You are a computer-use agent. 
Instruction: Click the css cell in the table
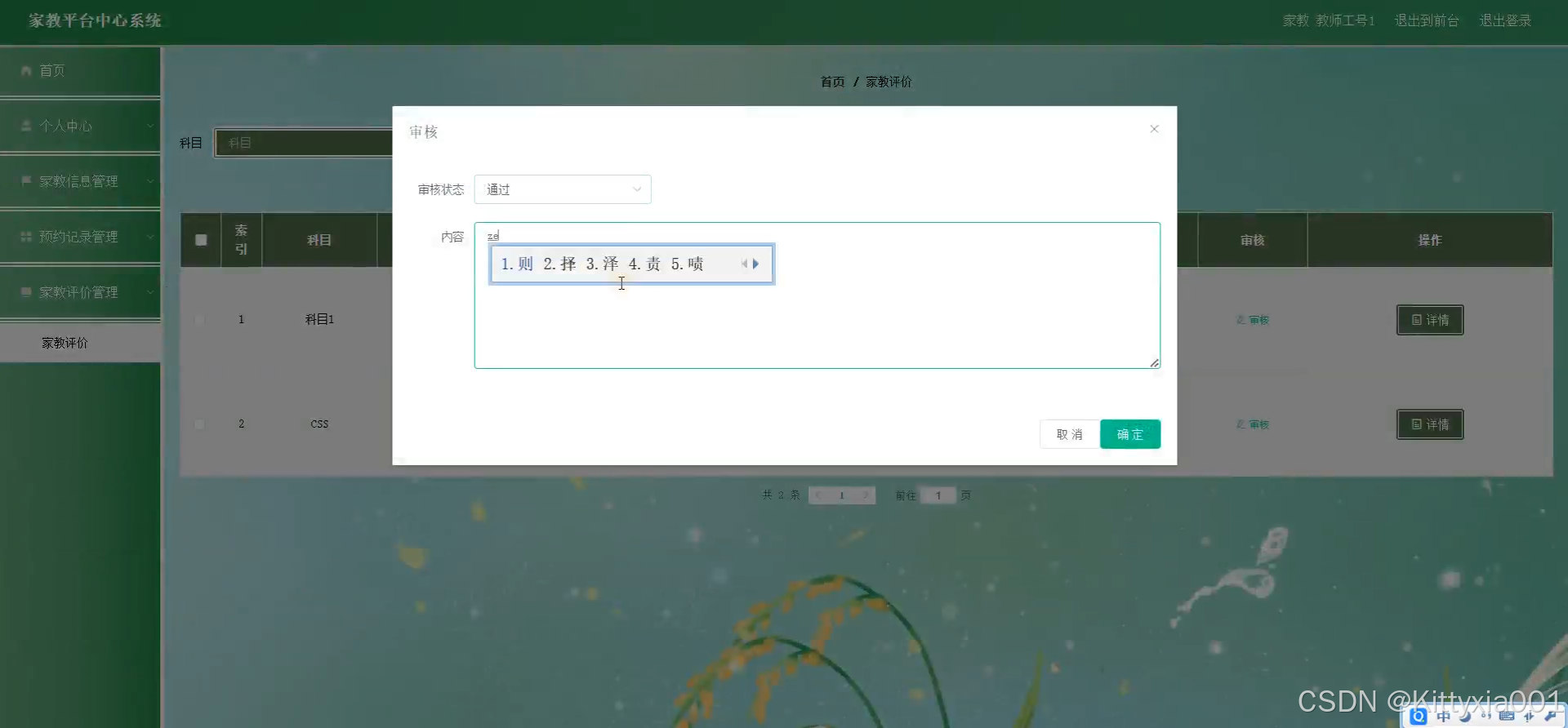pos(319,424)
